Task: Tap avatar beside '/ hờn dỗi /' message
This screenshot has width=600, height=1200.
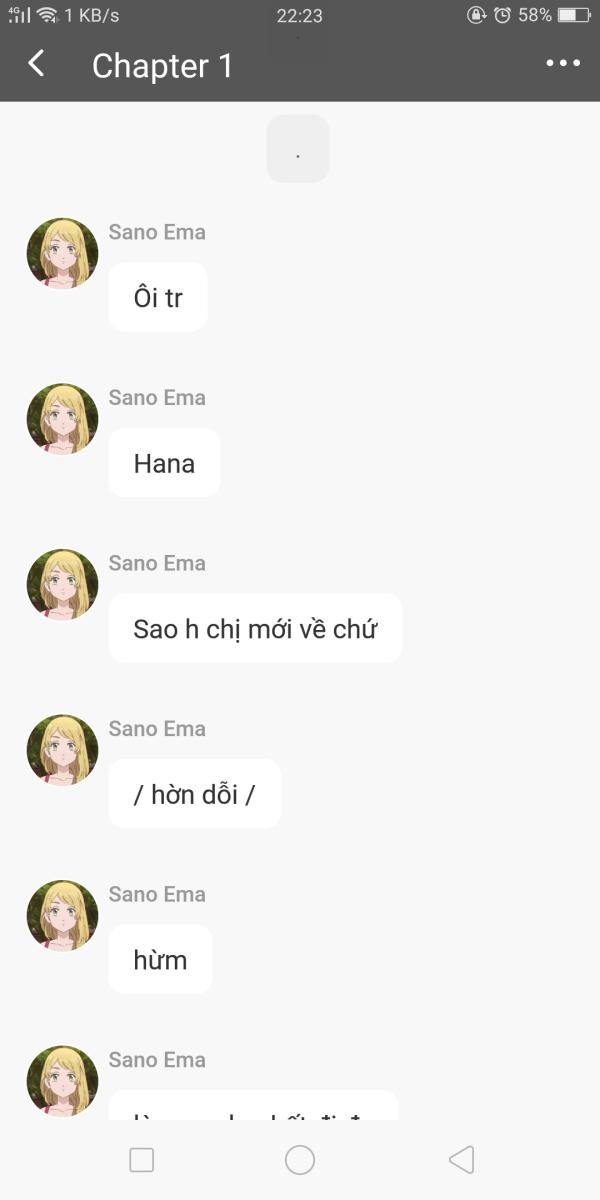Action: coord(62,750)
